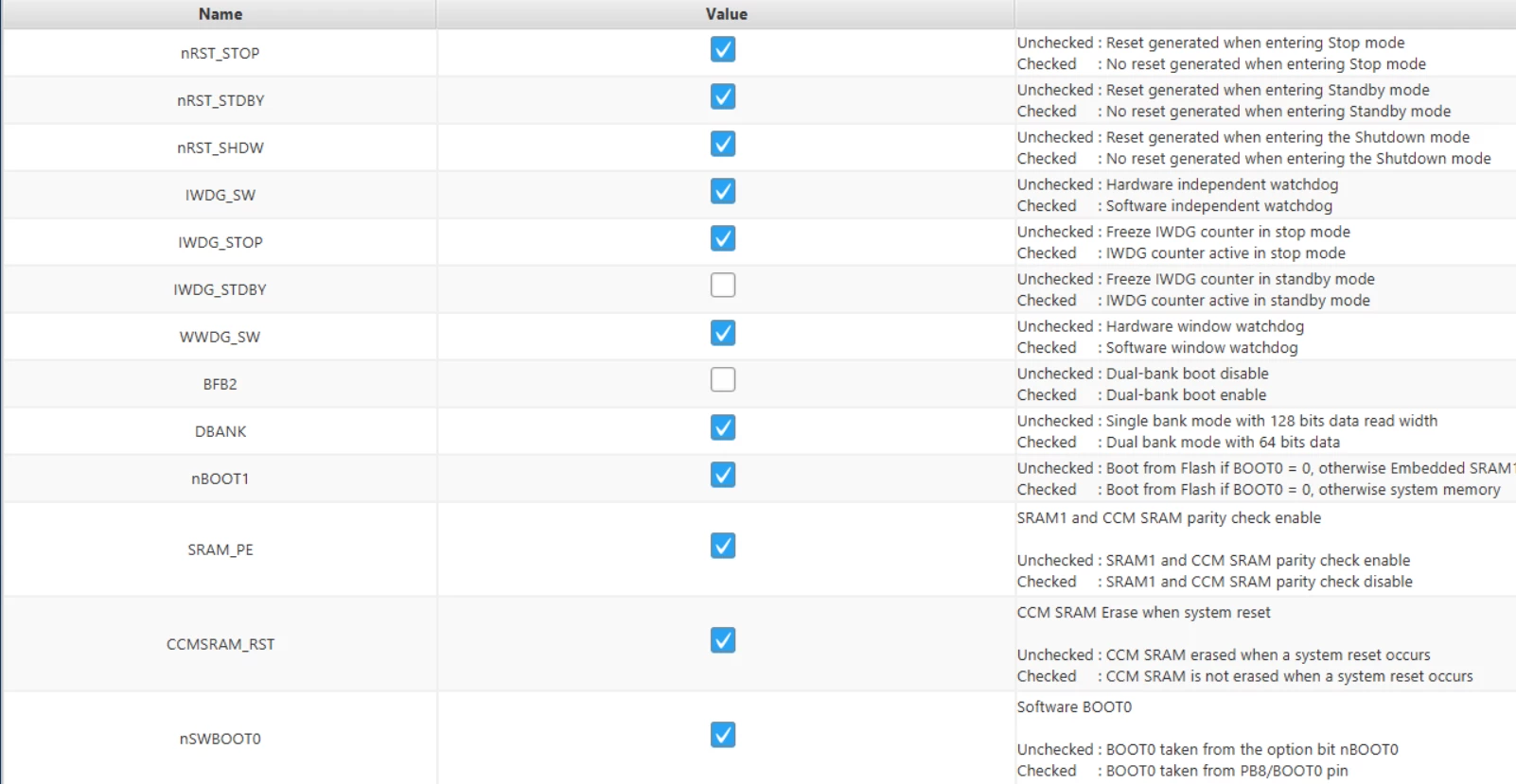Click the Name column header
This screenshot has height=784, width=1516.
[x=220, y=14]
